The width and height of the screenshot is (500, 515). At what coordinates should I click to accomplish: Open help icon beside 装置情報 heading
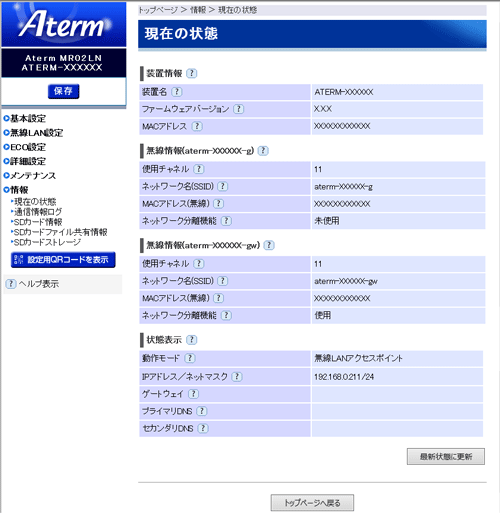[x=191, y=73]
